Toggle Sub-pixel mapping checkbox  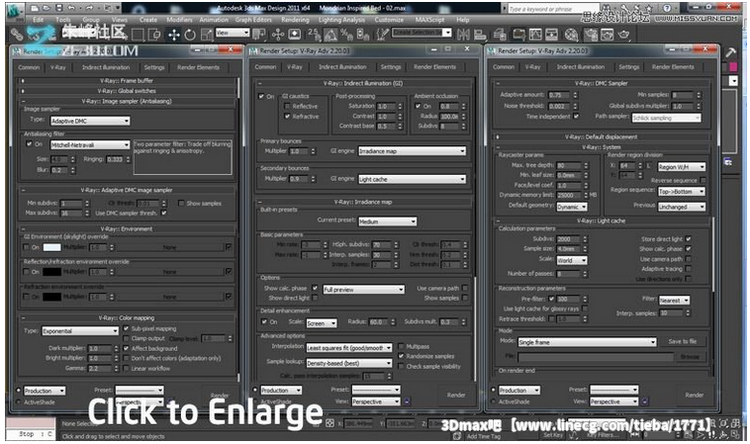coord(126,329)
